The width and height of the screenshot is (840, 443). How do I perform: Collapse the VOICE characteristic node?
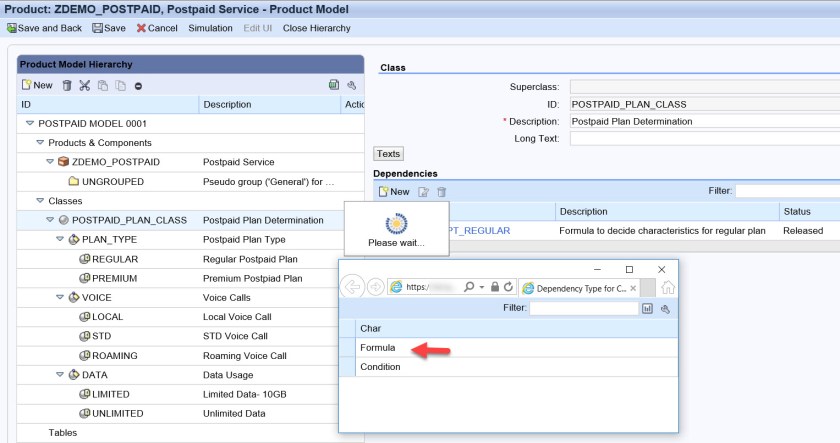coord(59,297)
